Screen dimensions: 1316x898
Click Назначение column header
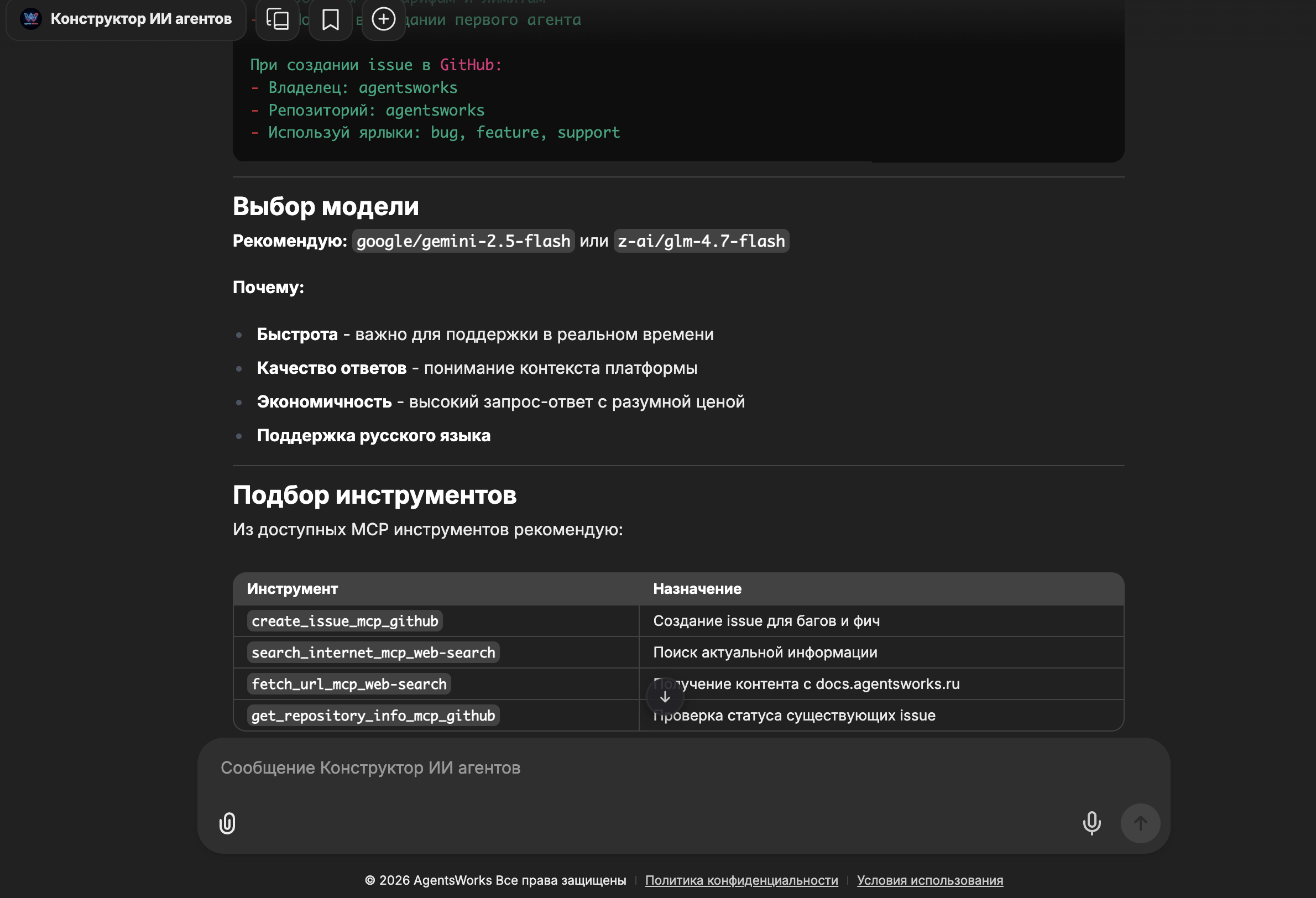pos(697,589)
